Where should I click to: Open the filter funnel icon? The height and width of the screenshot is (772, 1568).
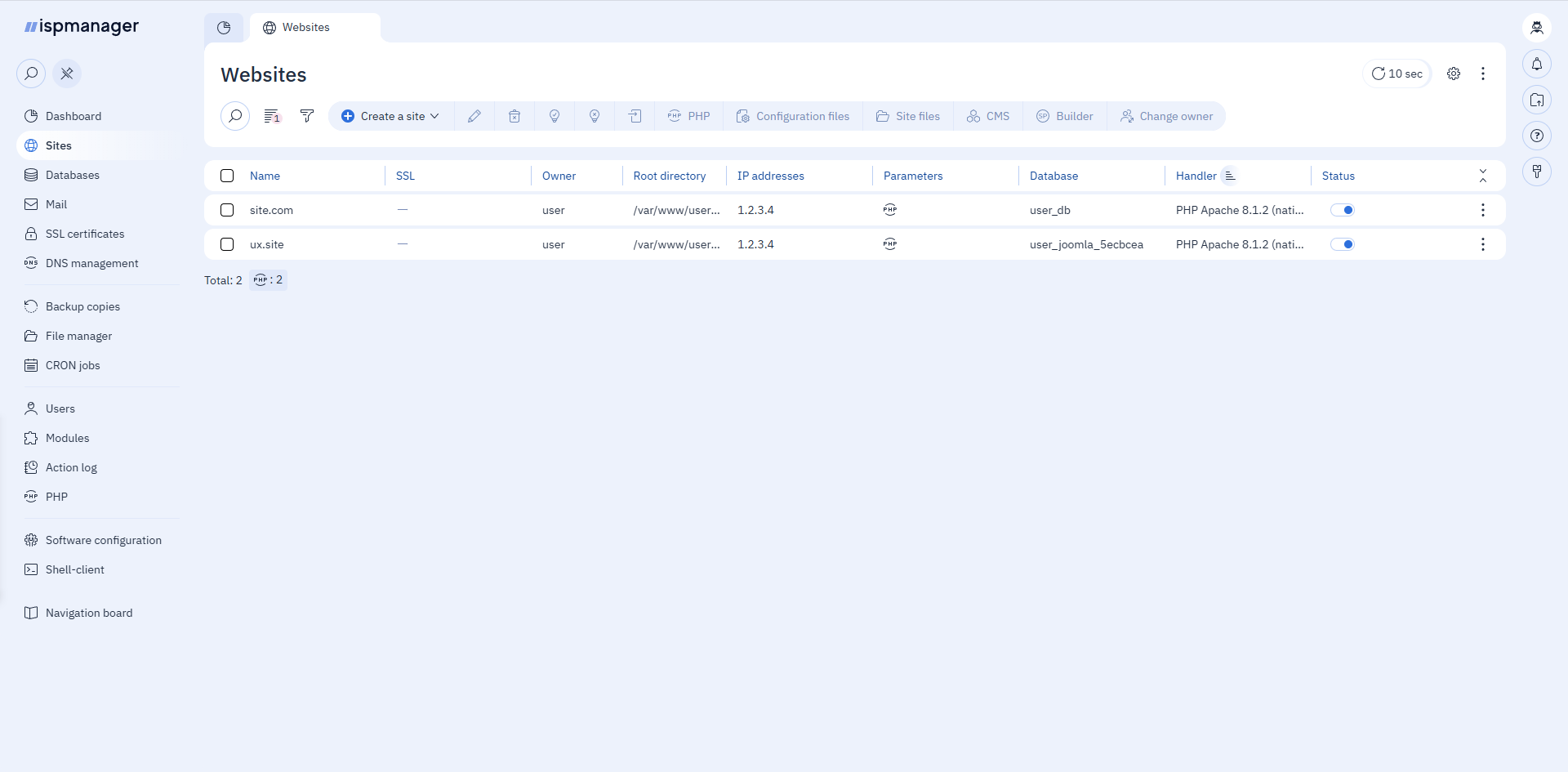tap(307, 116)
